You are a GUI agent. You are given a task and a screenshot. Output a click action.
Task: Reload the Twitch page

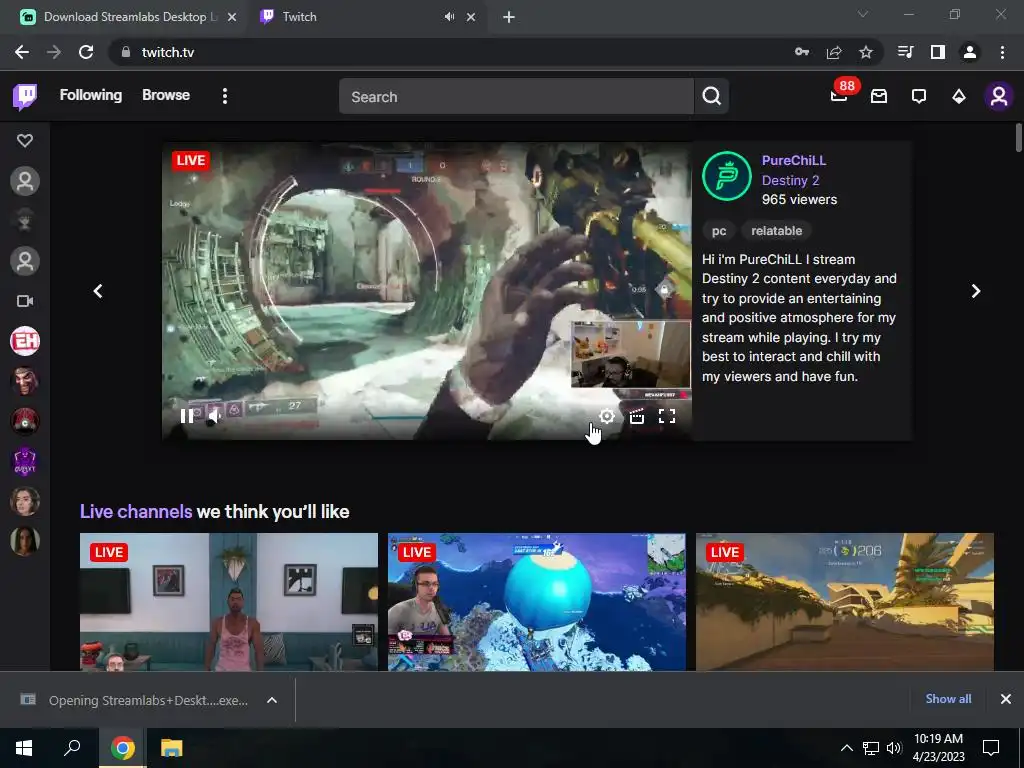(86, 52)
